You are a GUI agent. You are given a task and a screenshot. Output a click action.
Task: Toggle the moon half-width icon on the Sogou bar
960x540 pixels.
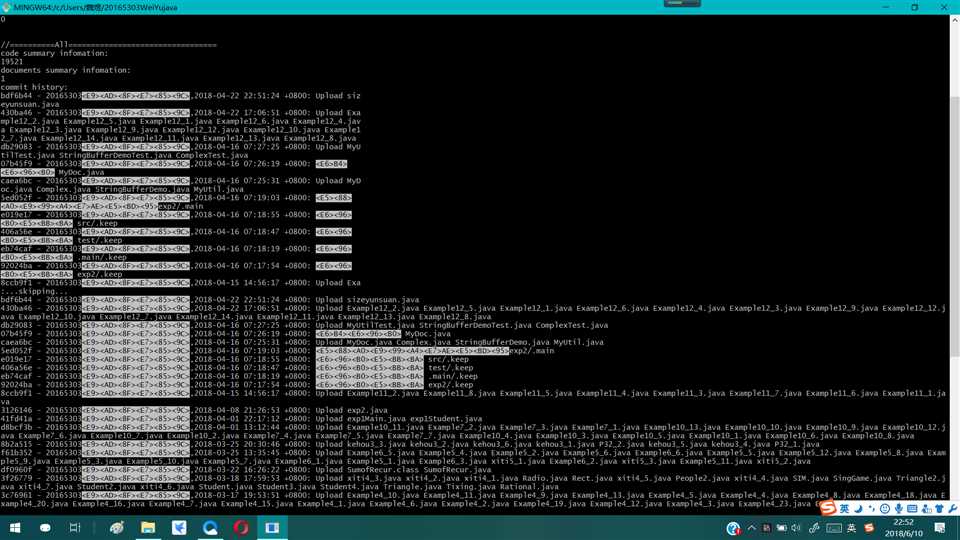point(858,509)
